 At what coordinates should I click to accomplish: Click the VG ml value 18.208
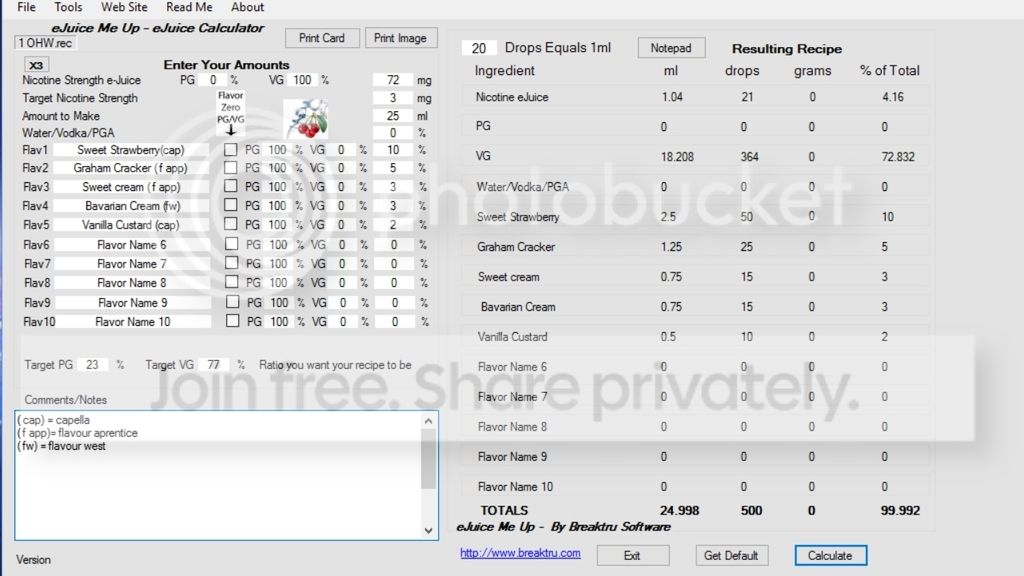click(677, 157)
